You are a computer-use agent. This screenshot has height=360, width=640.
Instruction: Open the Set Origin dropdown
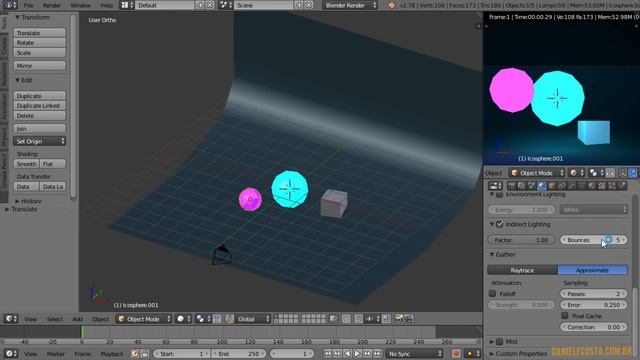click(40, 141)
